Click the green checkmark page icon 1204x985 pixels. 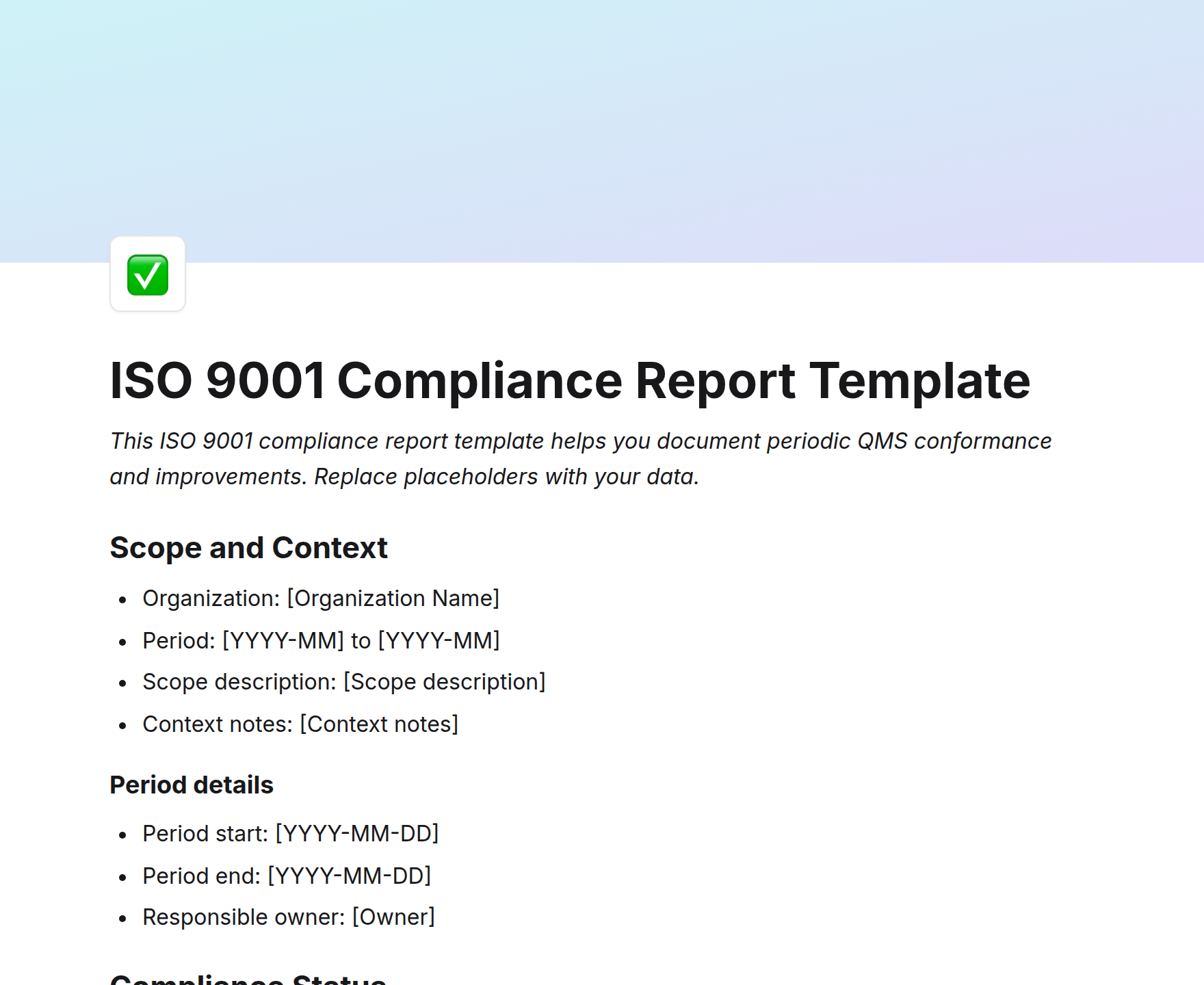(148, 274)
